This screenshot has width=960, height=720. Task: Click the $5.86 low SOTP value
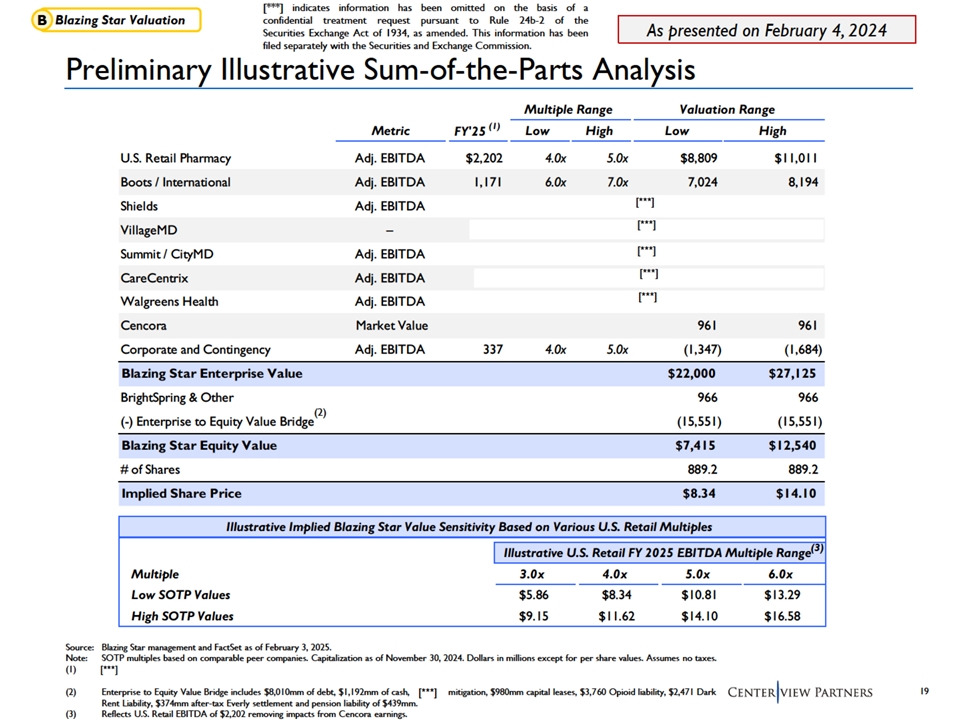(x=534, y=595)
